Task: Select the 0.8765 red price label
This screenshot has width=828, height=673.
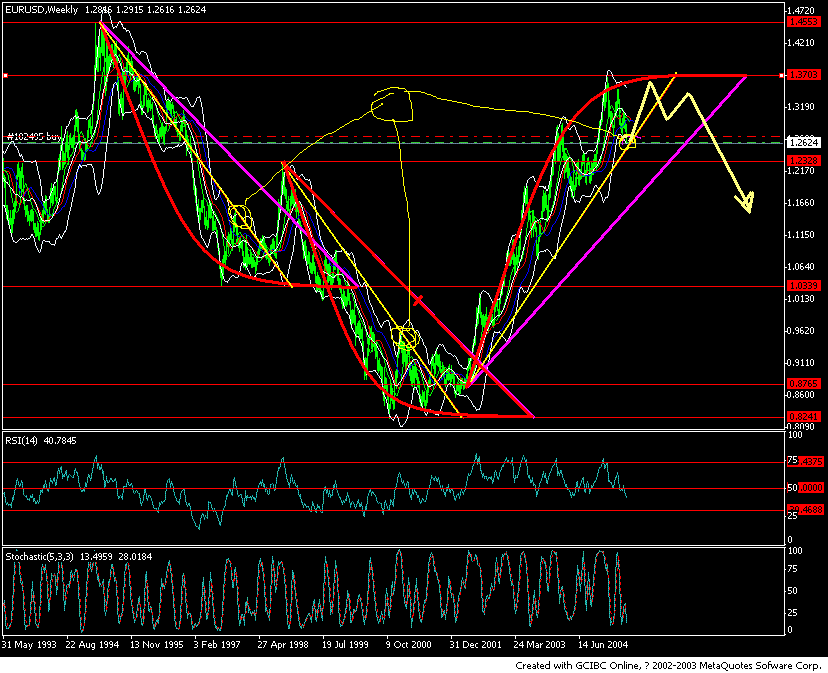Action: tap(803, 384)
